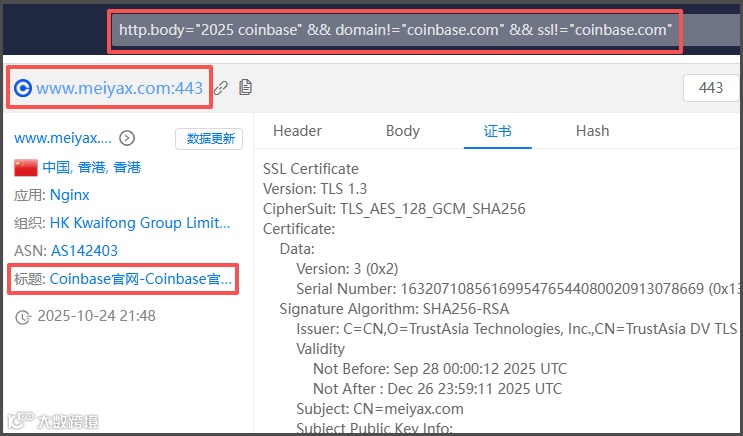The width and height of the screenshot is (743, 436).
Task: Select the 证书 tab
Action: point(498,131)
